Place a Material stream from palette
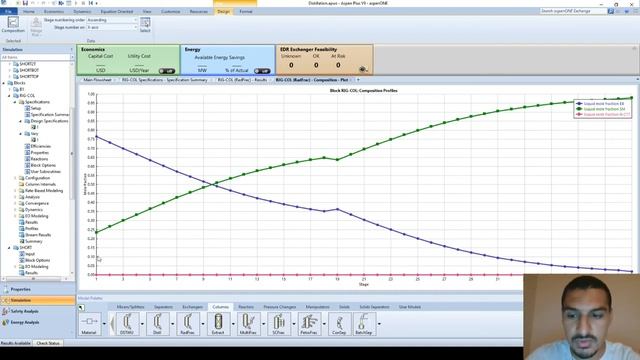Image resolution: width=640 pixels, height=360 pixels. 89,324
